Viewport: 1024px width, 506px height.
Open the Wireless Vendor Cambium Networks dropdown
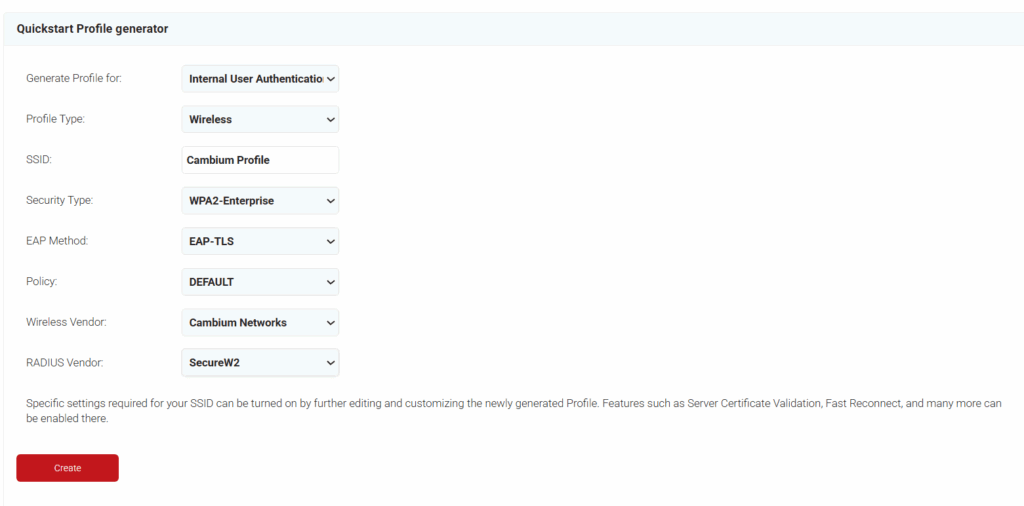[x=260, y=323]
